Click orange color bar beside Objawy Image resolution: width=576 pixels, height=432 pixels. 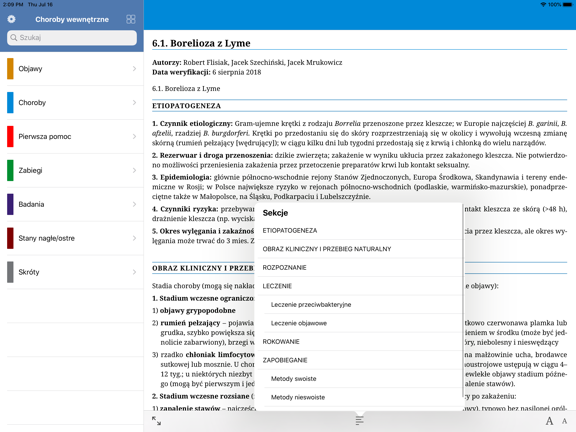click(x=10, y=69)
